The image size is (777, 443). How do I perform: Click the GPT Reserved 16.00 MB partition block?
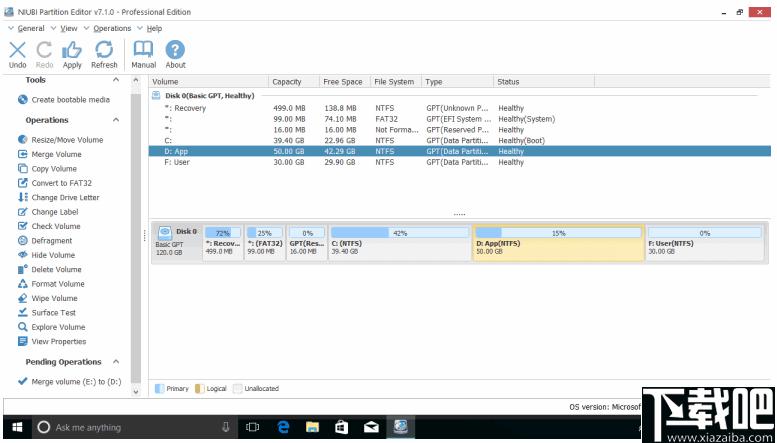(307, 242)
